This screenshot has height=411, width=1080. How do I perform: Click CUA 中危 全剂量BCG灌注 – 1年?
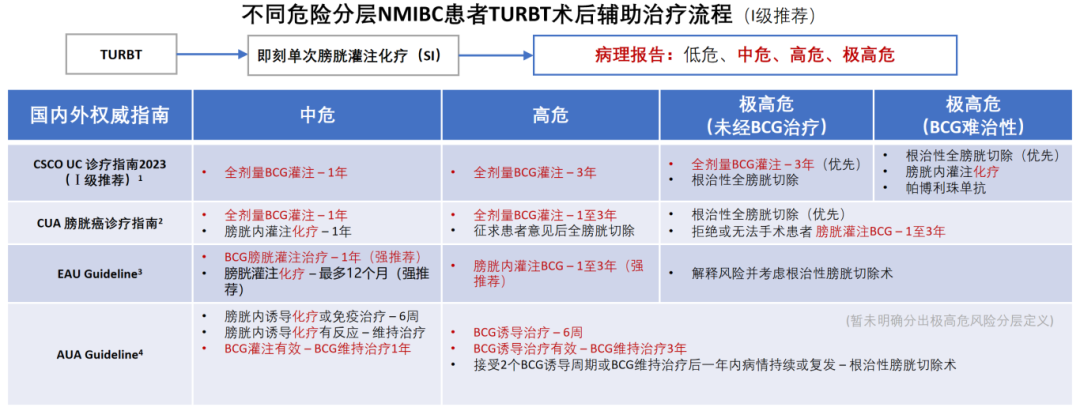pos(286,215)
